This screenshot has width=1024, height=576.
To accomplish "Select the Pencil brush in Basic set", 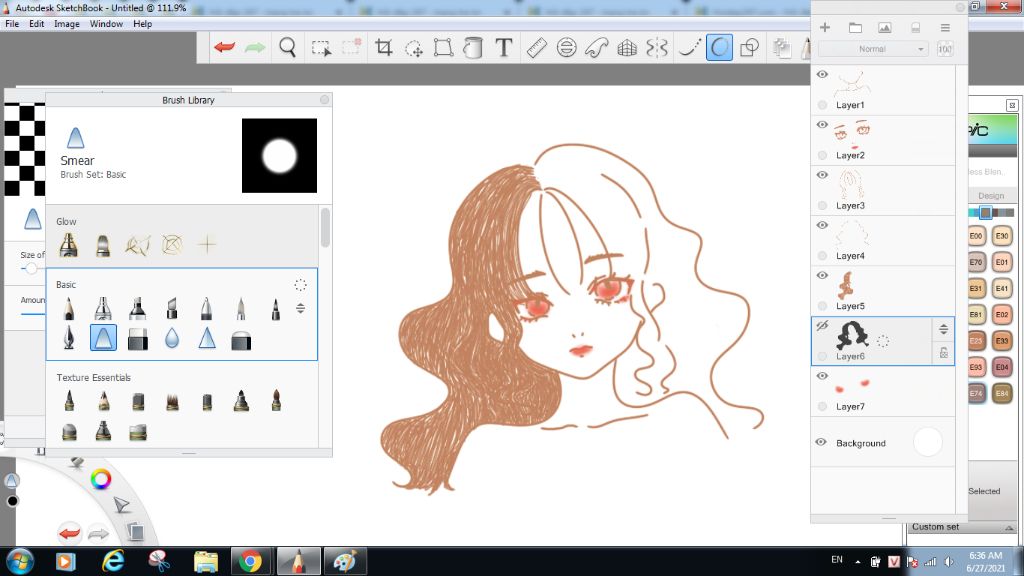I will [69, 308].
